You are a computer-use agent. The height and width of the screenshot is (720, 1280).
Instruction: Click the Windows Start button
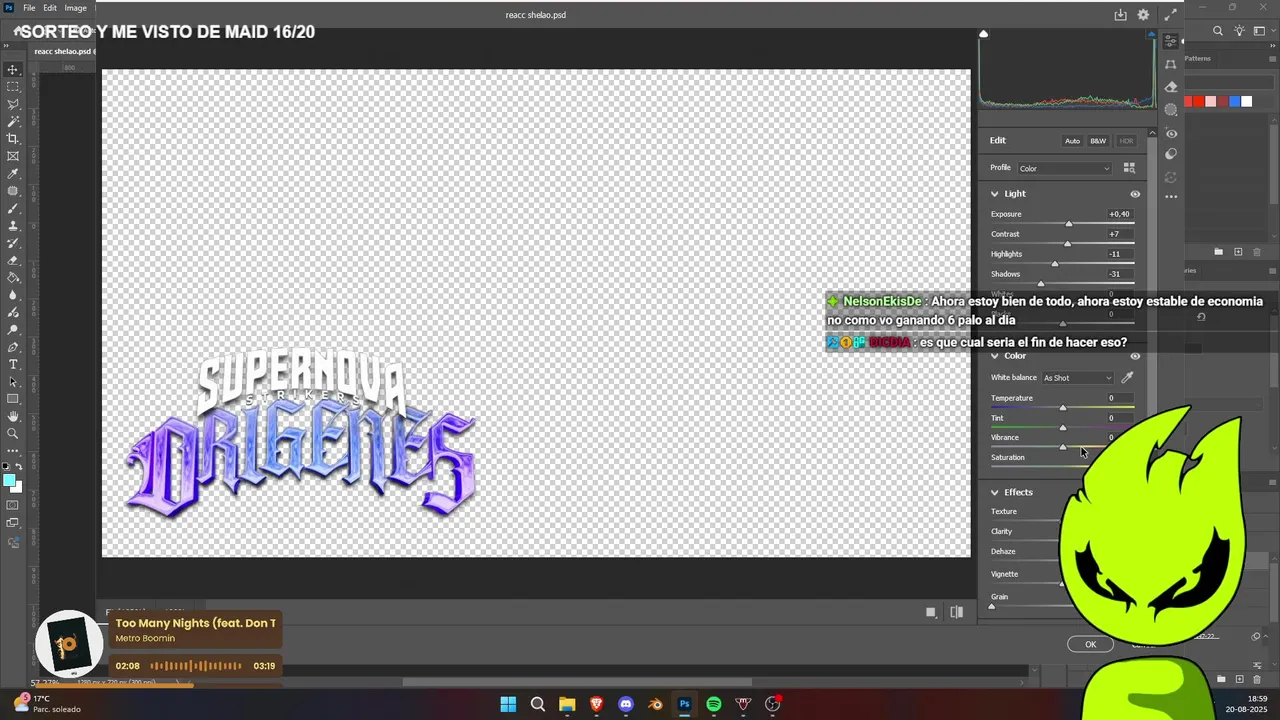tap(508, 704)
